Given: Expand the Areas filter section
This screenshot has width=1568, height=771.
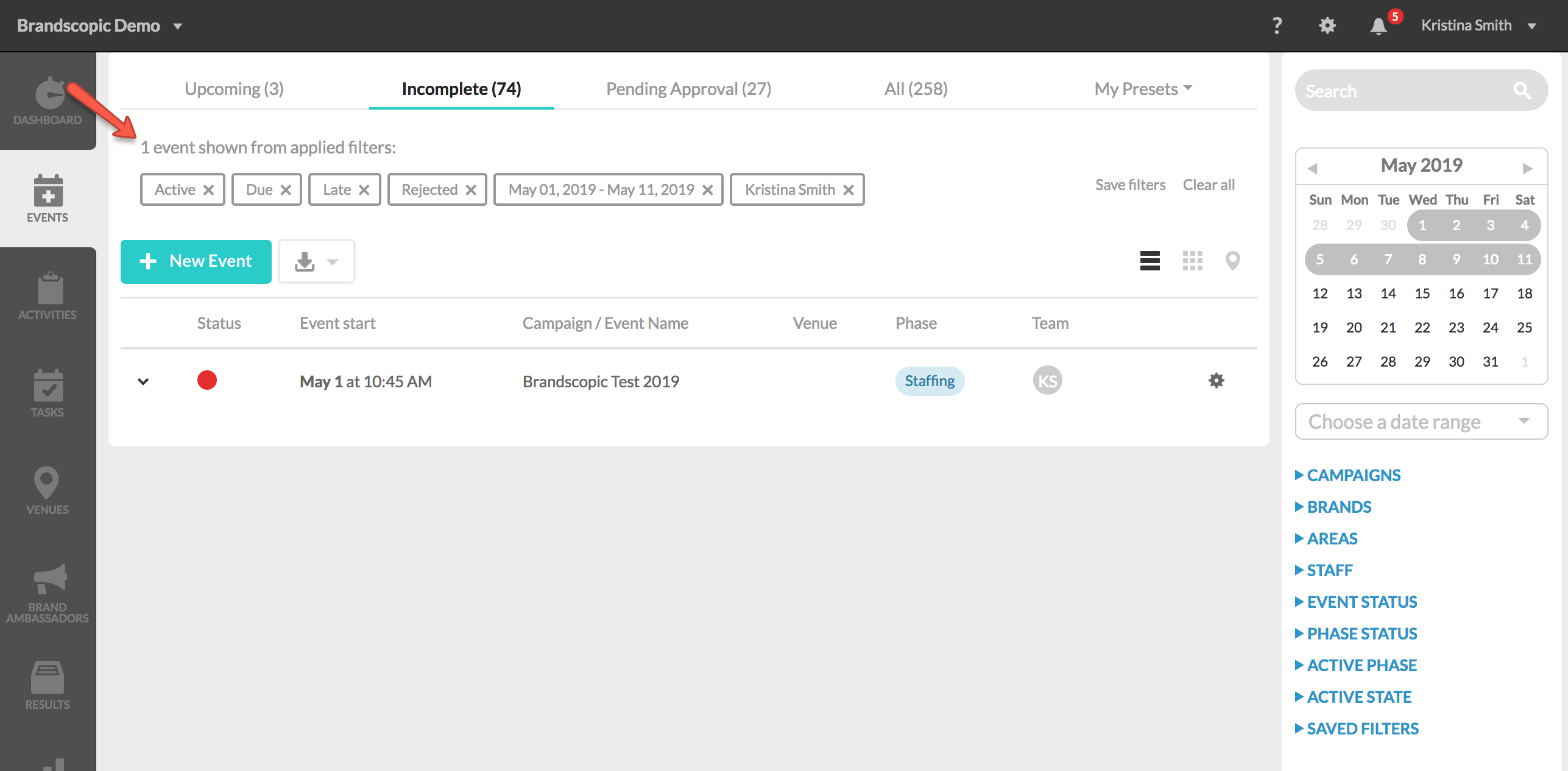Looking at the screenshot, I should [x=1326, y=538].
